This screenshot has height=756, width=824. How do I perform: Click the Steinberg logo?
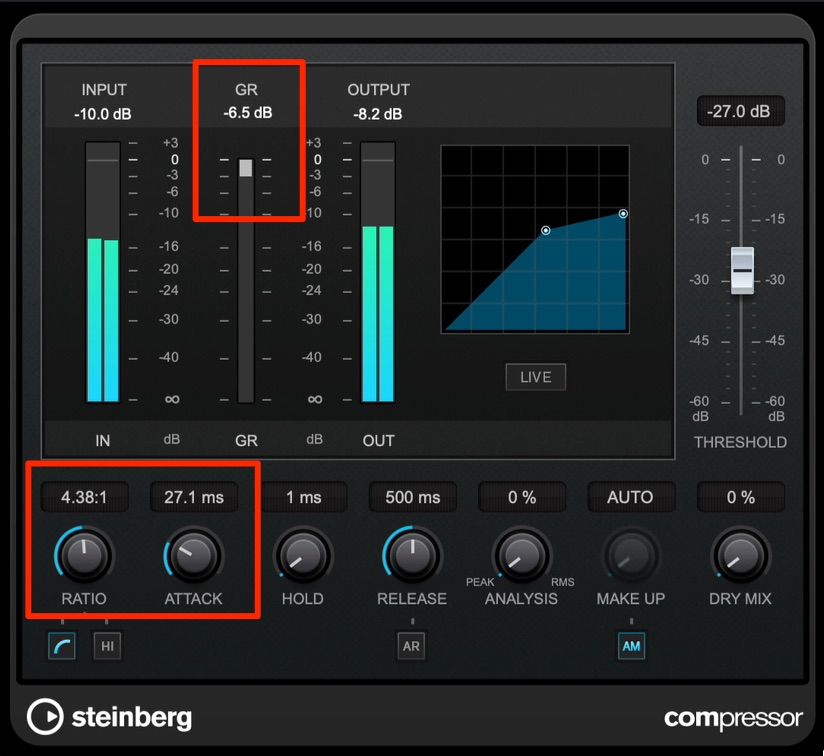pos(110,717)
